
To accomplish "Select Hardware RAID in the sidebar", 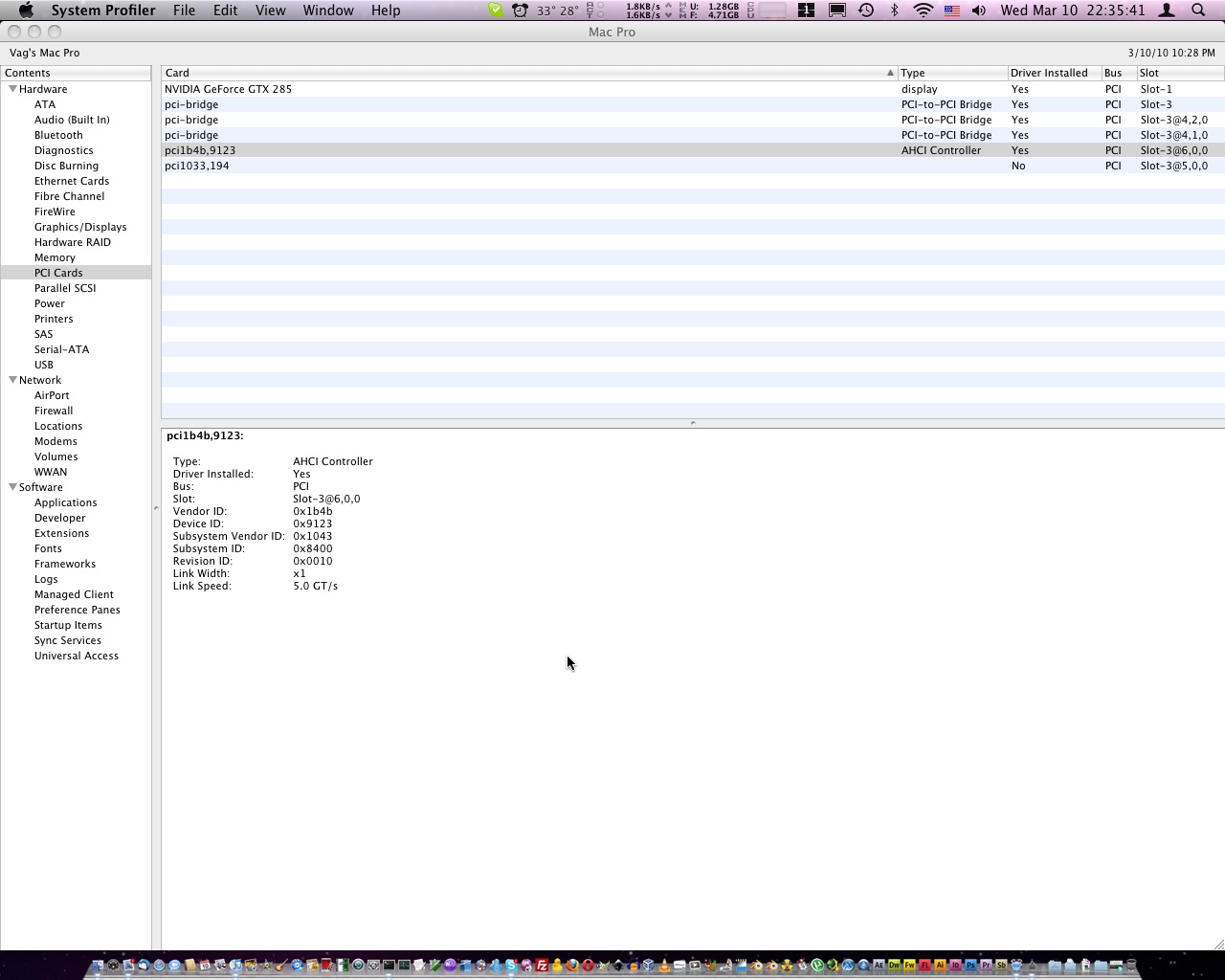I will tap(73, 242).
